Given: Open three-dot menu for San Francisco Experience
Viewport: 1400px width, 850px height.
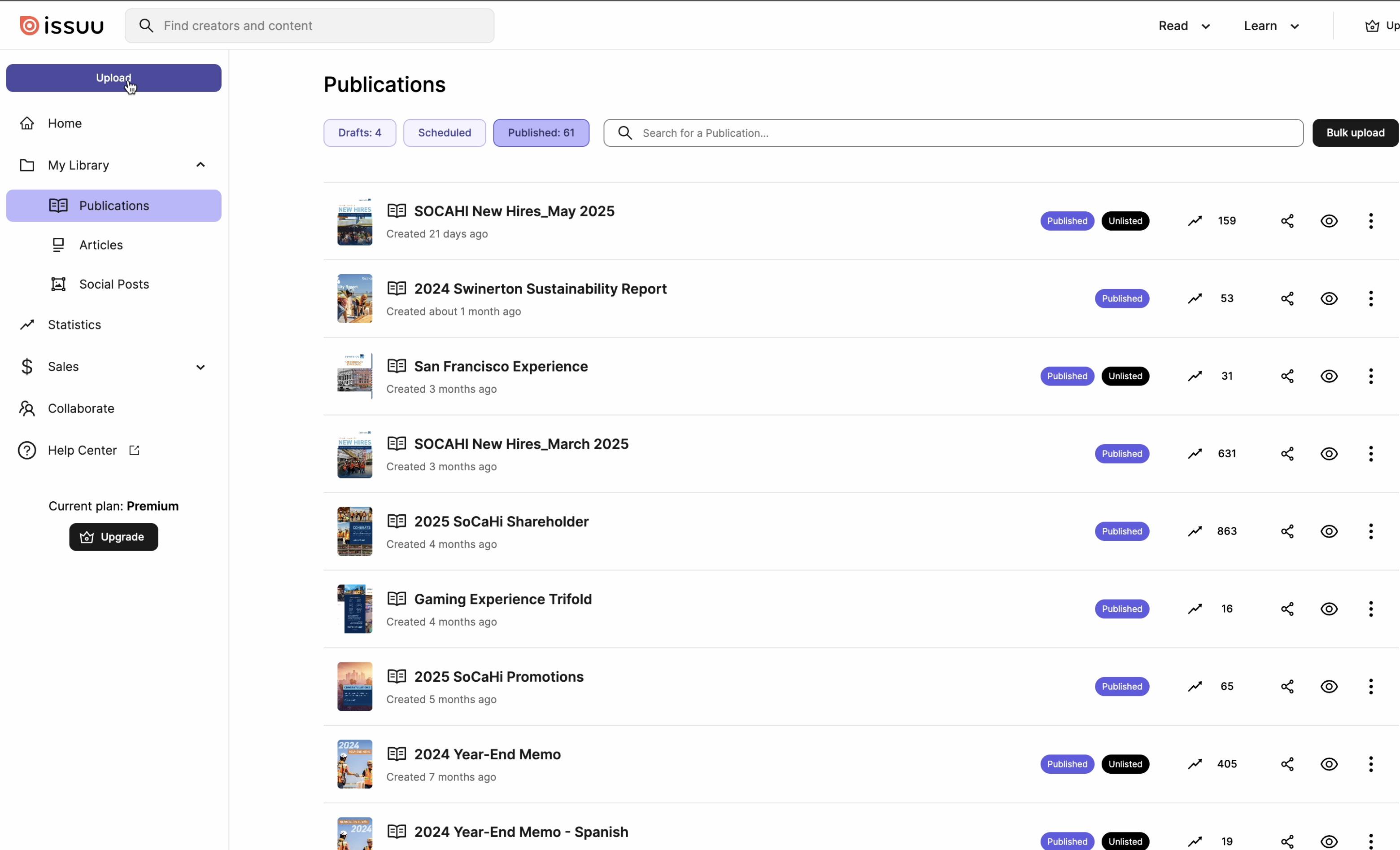Looking at the screenshot, I should [1370, 376].
